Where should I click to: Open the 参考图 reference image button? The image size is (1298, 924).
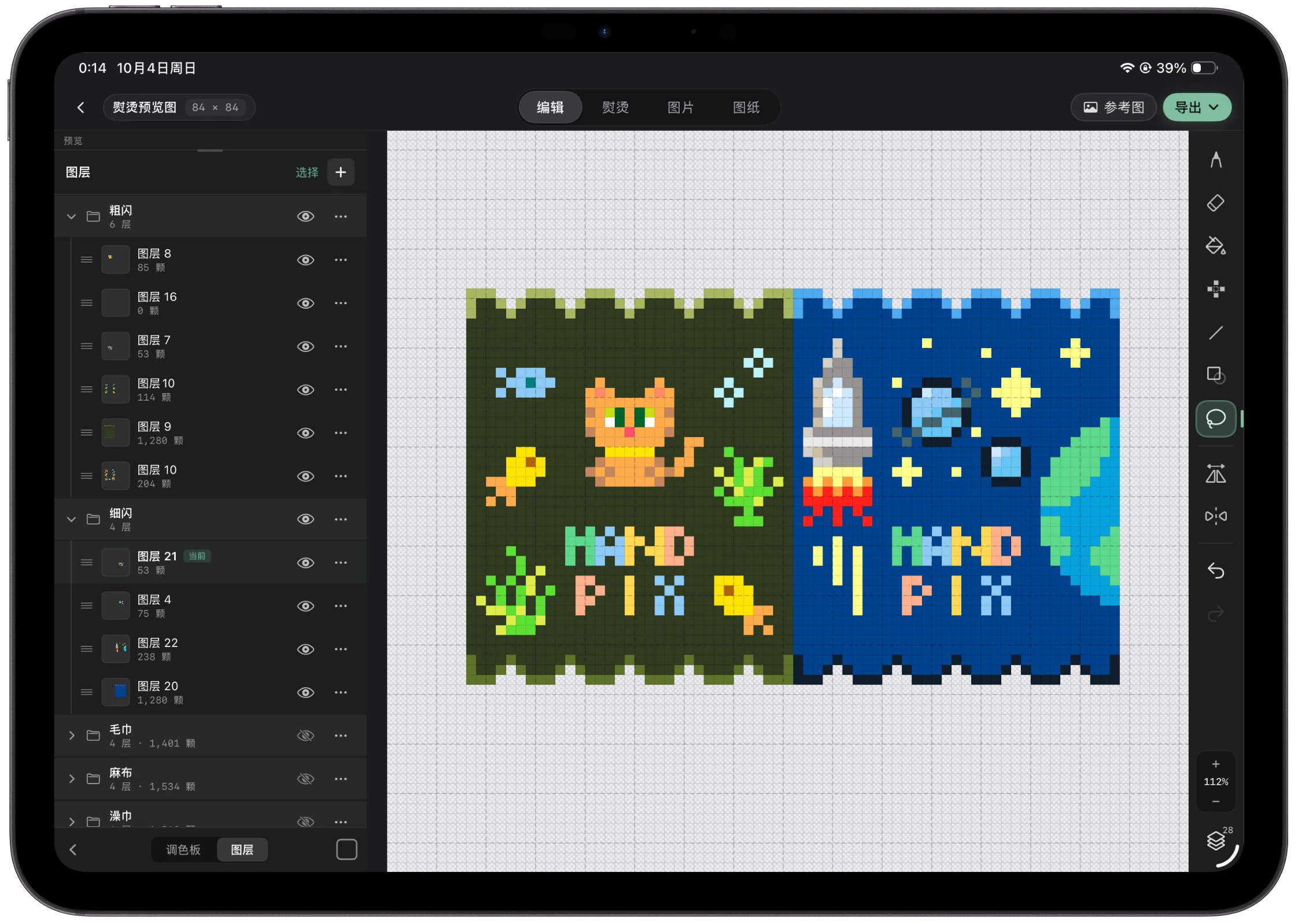coord(1113,108)
